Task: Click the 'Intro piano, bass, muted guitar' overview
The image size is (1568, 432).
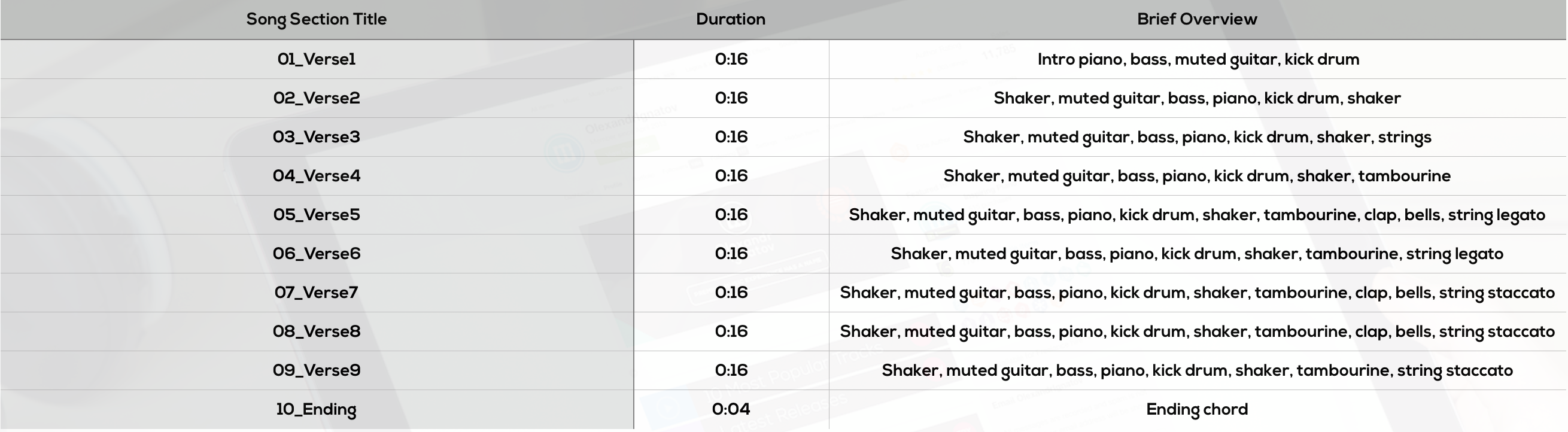Action: (1198, 60)
